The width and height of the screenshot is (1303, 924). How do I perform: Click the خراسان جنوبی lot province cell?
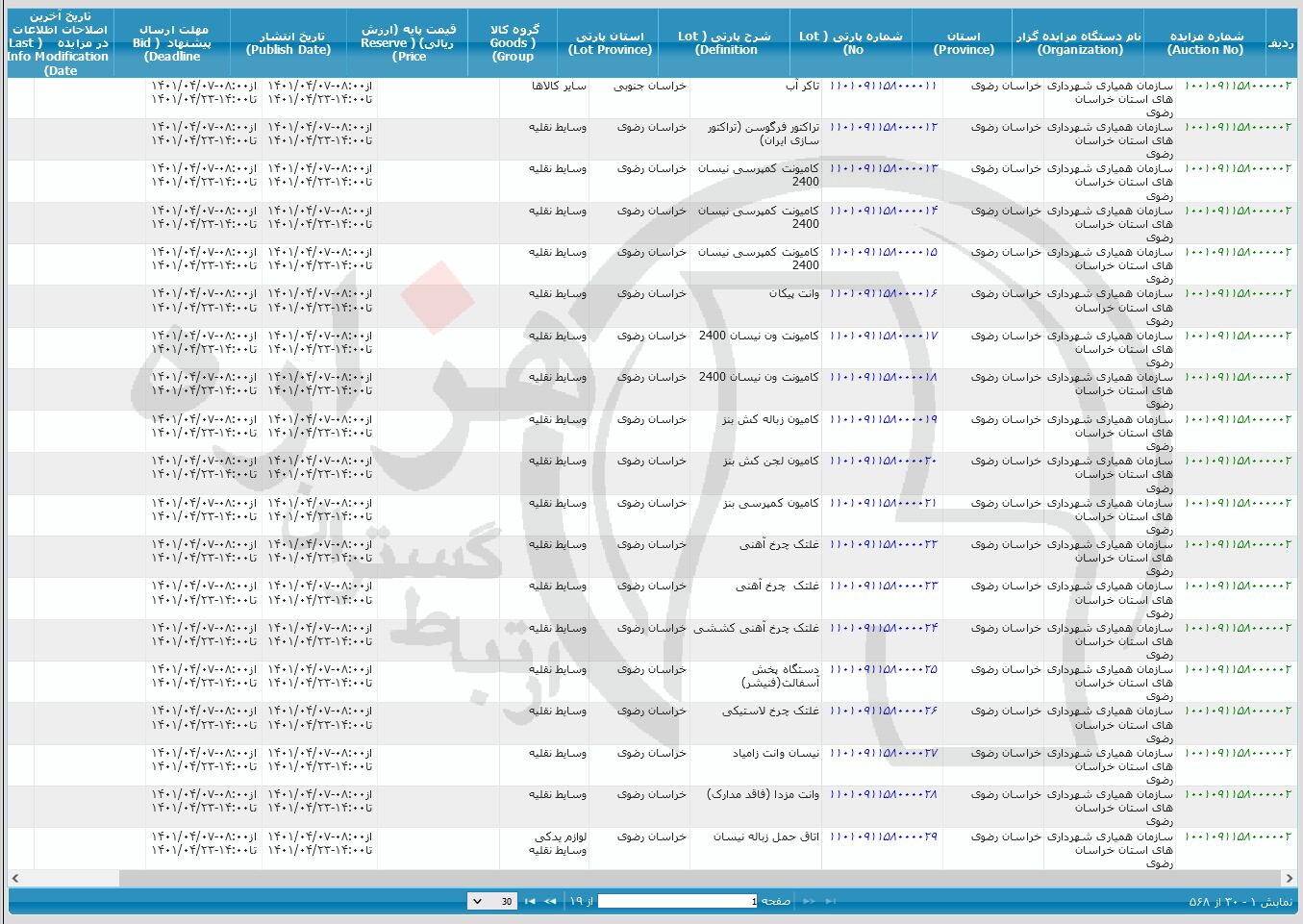coord(639,98)
